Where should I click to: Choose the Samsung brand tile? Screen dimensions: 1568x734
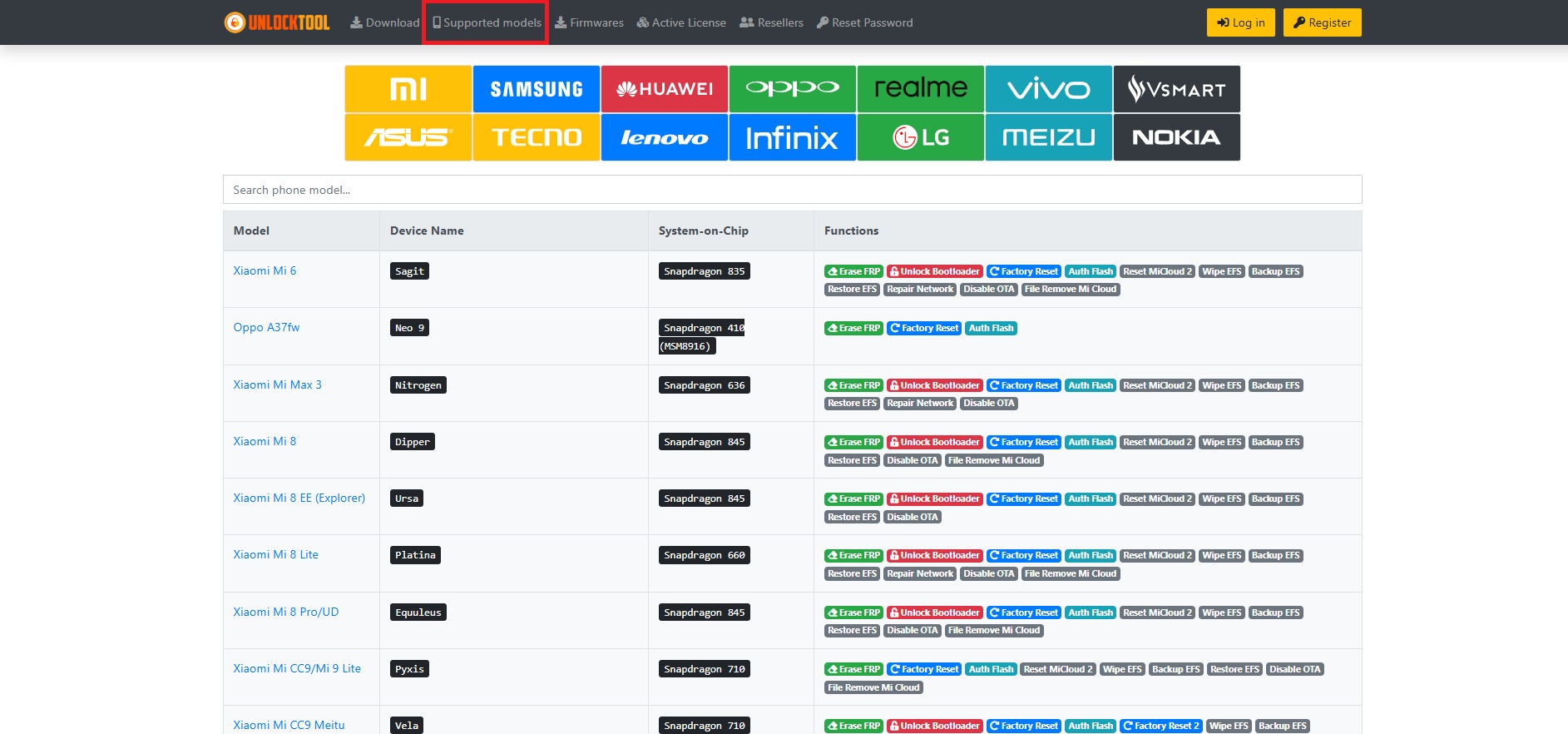click(537, 89)
